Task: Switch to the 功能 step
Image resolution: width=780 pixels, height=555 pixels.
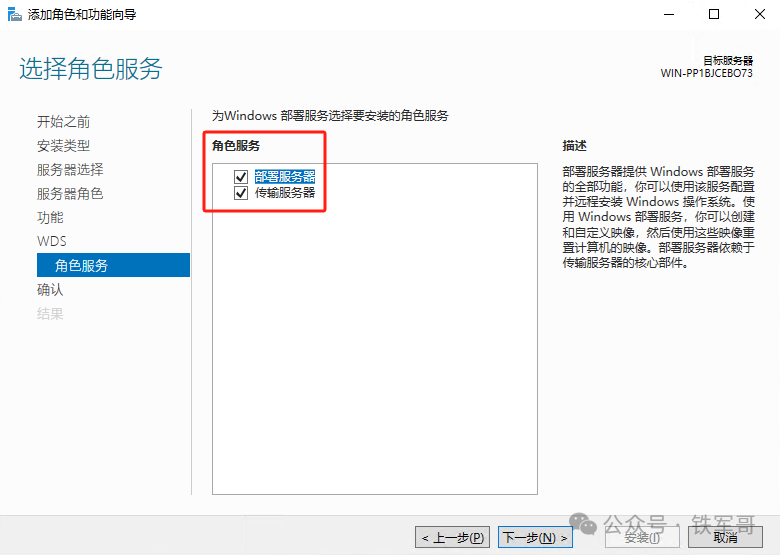Action: [x=50, y=217]
